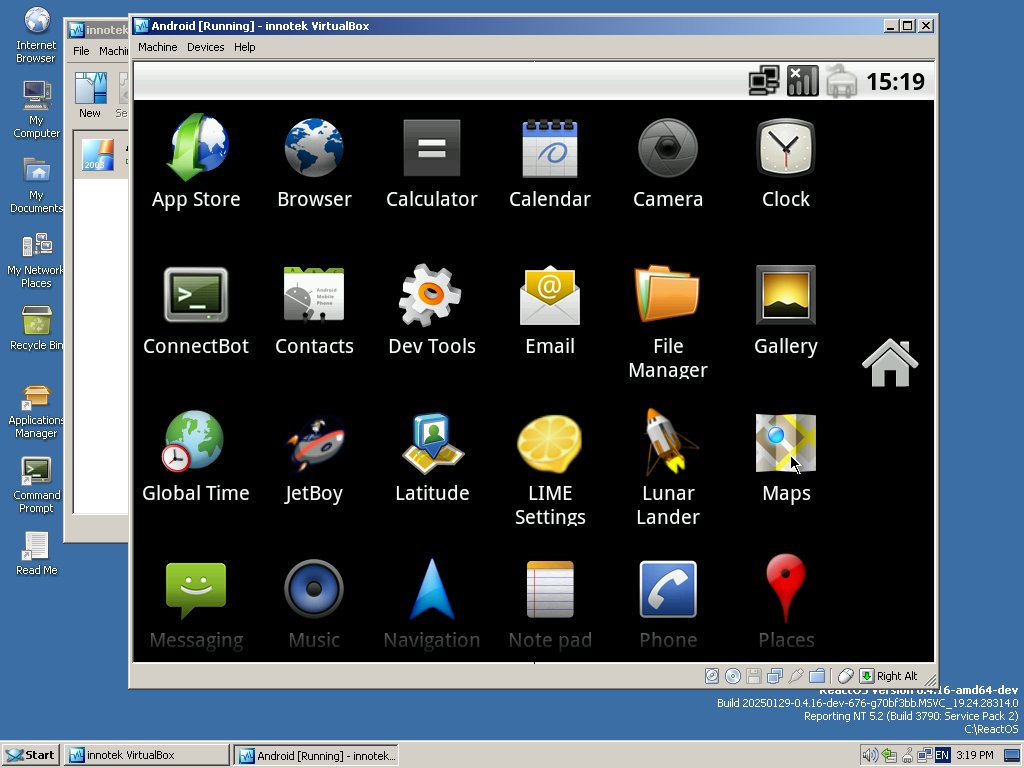Click the Android clock showing 15:19
The height and width of the screenshot is (768, 1024).
point(895,82)
